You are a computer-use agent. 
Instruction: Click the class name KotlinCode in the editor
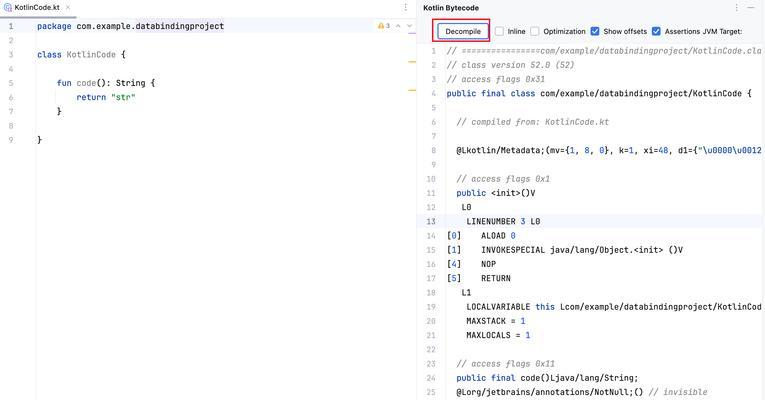click(x=91, y=55)
